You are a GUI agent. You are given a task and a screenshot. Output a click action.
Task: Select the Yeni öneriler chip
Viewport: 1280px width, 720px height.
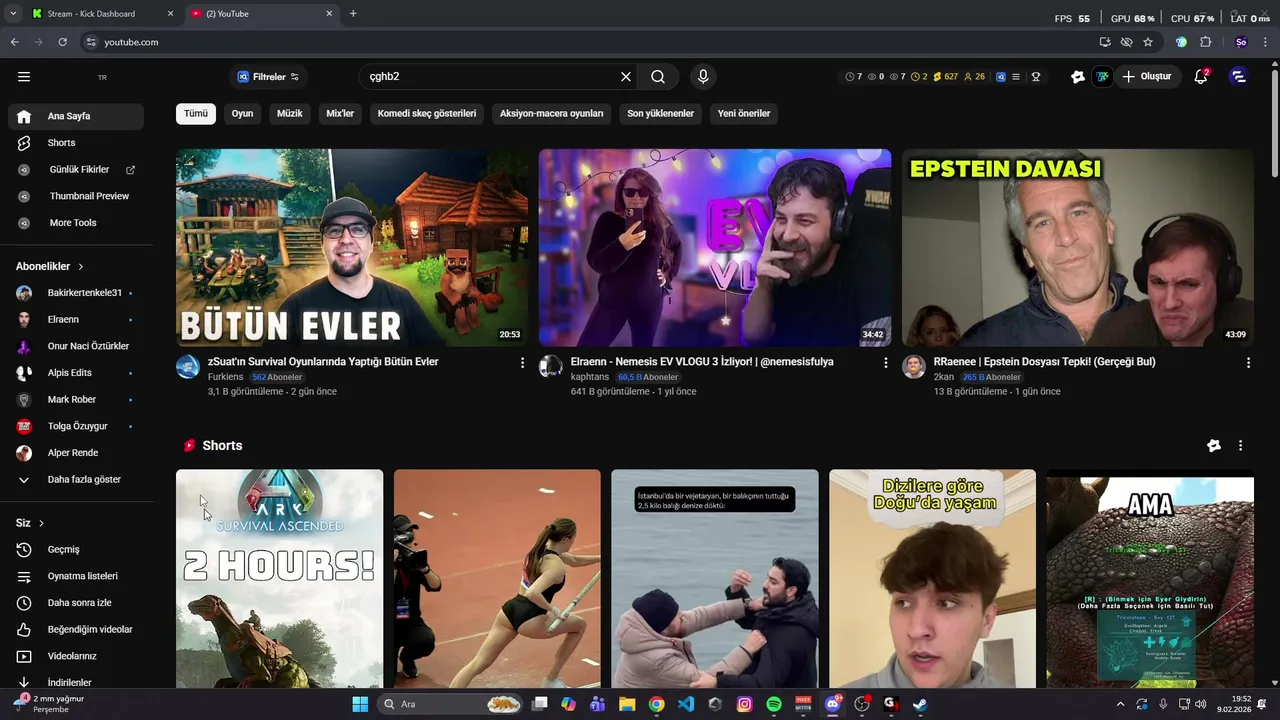click(744, 114)
